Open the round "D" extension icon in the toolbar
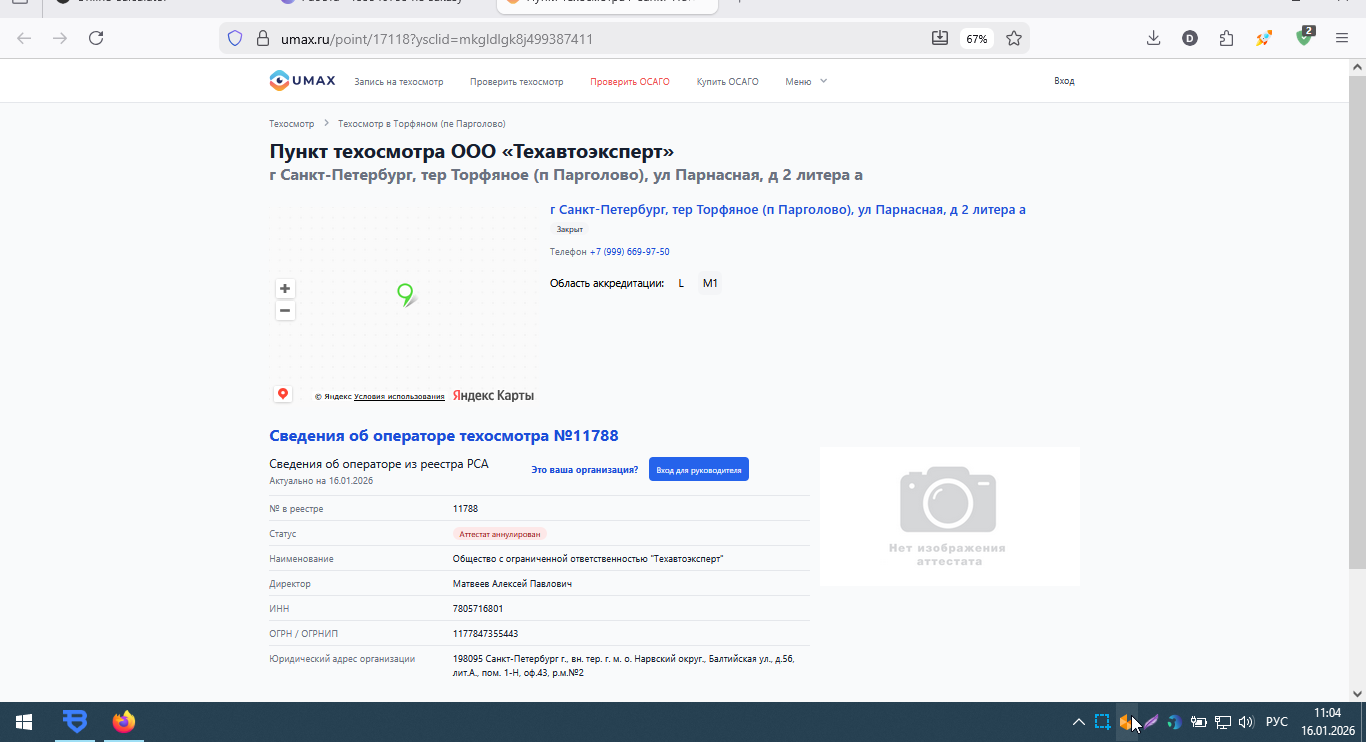Viewport: 1366px width, 742px height. pyautogui.click(x=1190, y=38)
